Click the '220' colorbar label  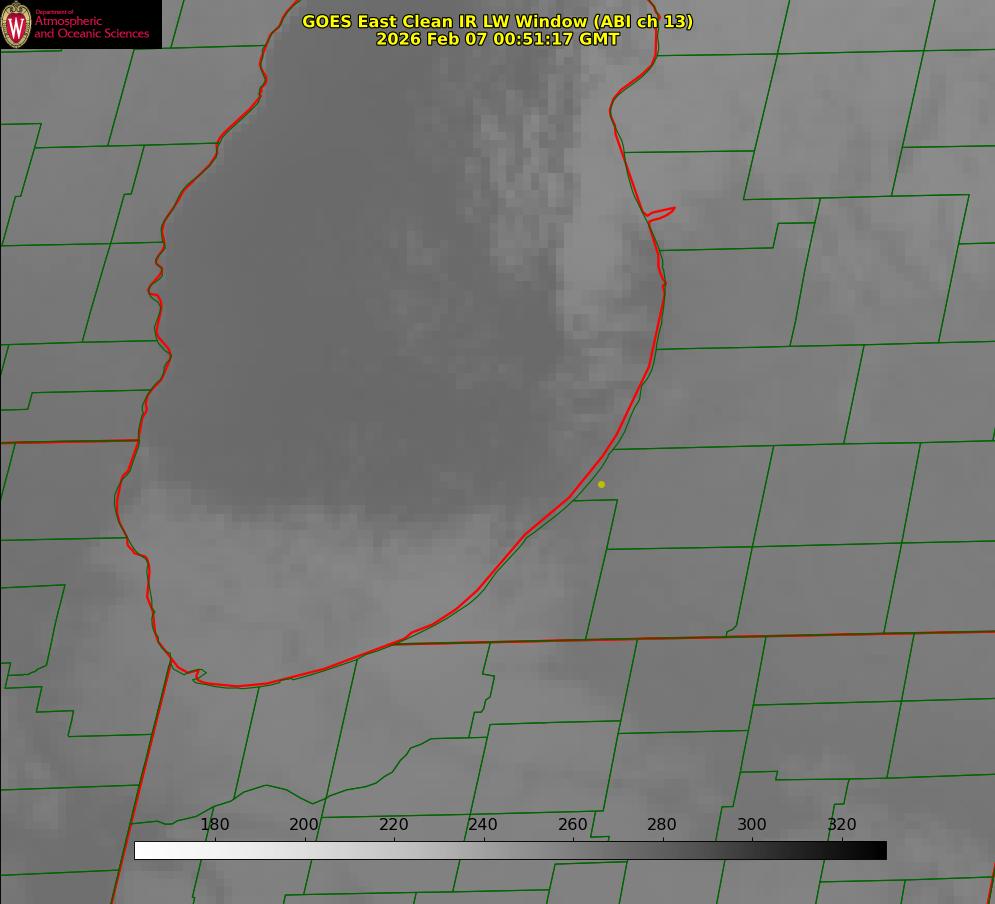click(393, 824)
